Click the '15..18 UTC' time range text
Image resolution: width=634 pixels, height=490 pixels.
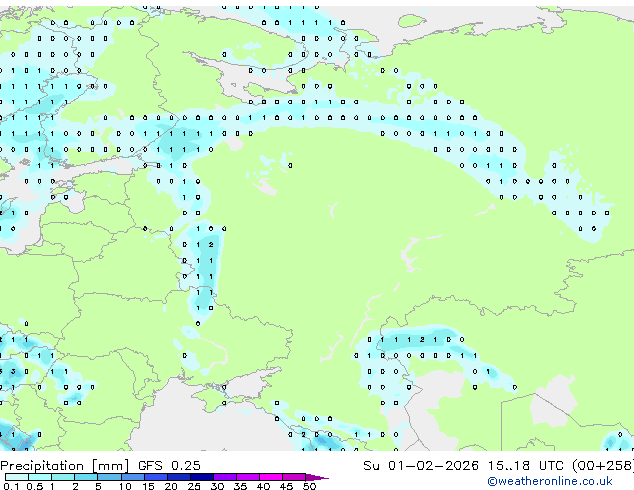click(x=525, y=465)
